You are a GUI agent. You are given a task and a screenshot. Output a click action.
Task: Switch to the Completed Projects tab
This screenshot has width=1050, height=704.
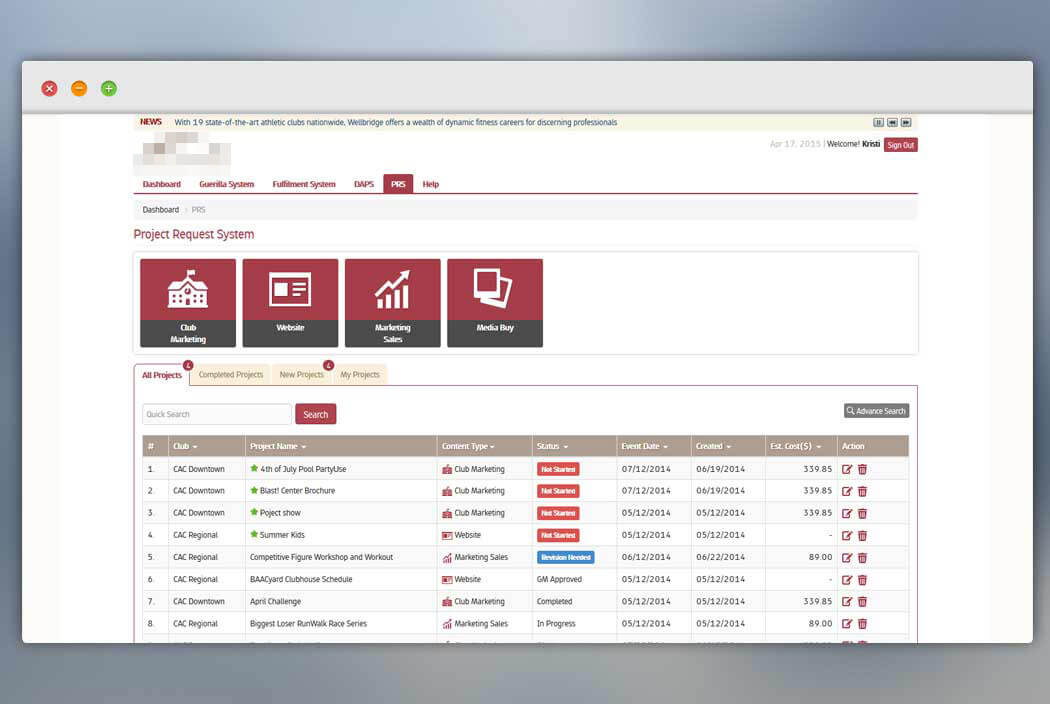point(231,375)
